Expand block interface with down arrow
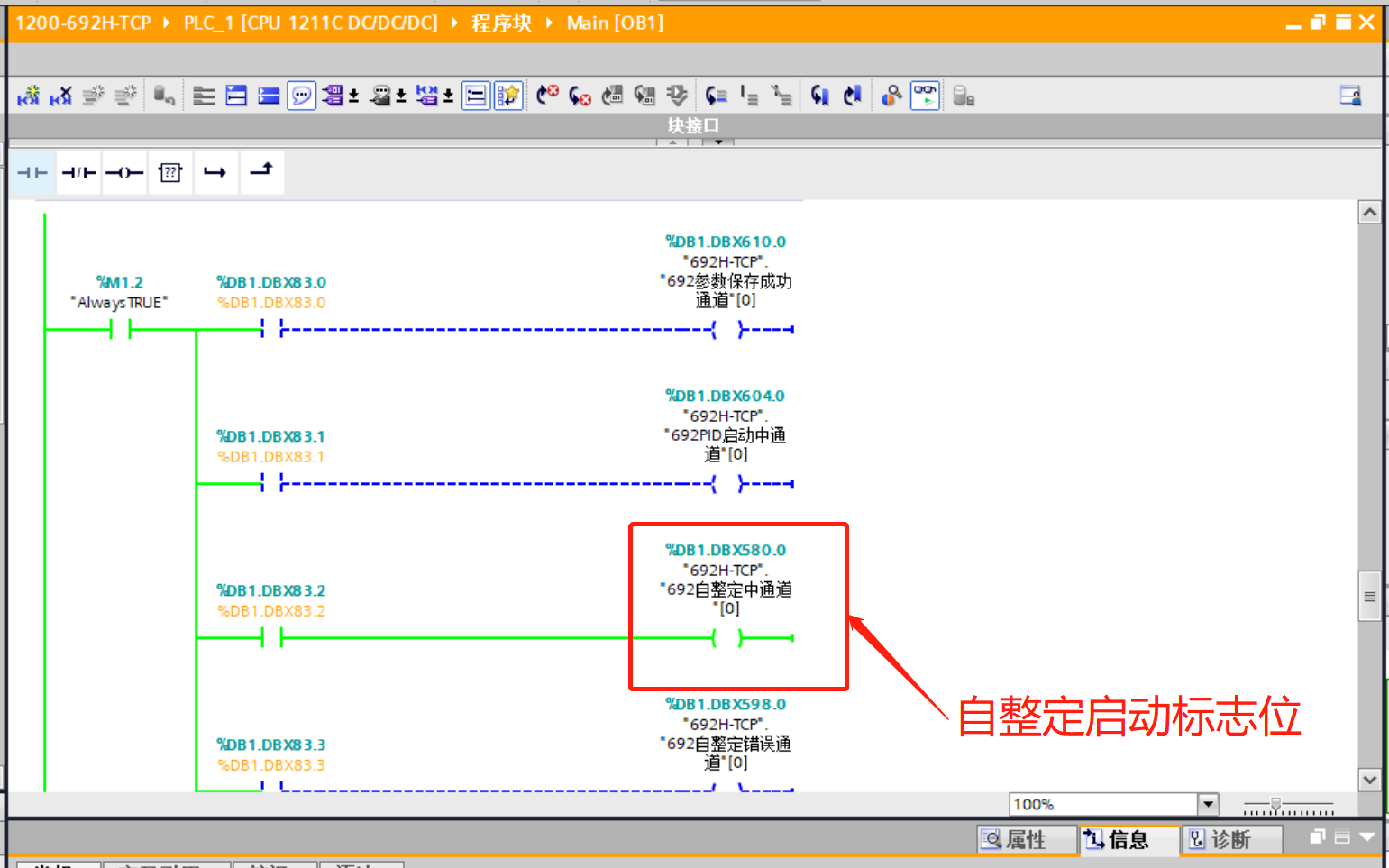The width and height of the screenshot is (1389, 868). [718, 142]
